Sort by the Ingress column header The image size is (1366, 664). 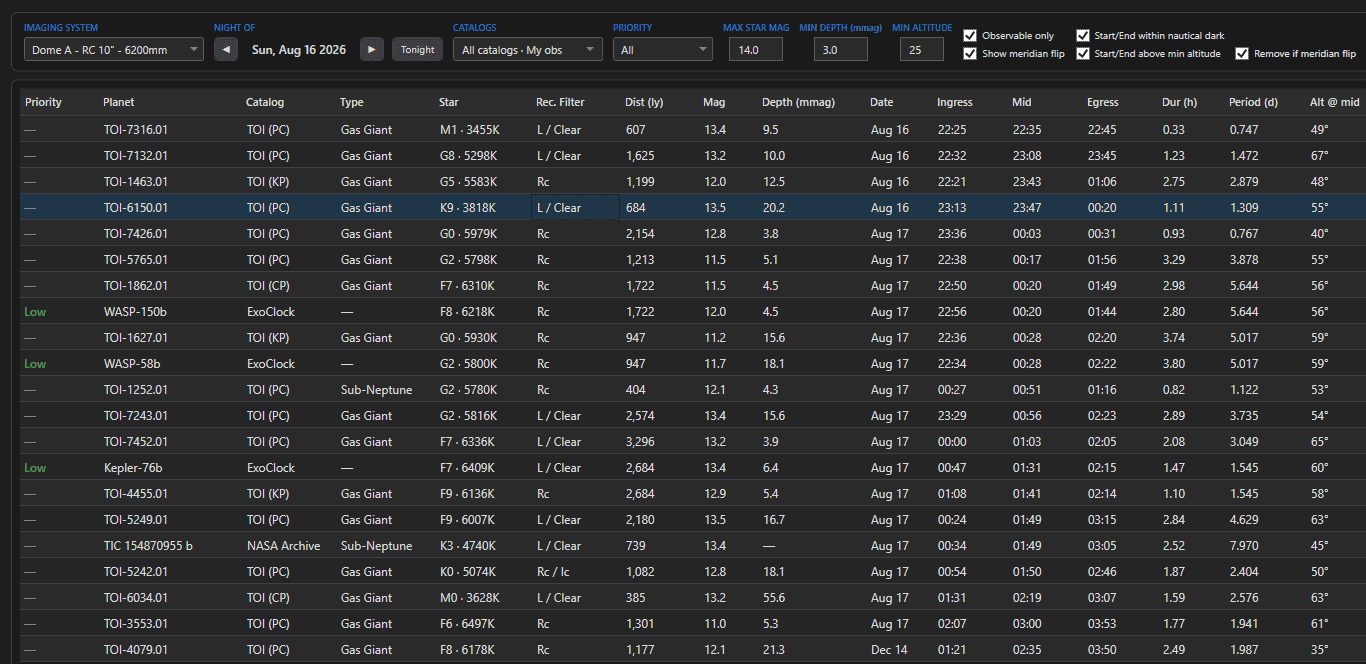pos(954,102)
